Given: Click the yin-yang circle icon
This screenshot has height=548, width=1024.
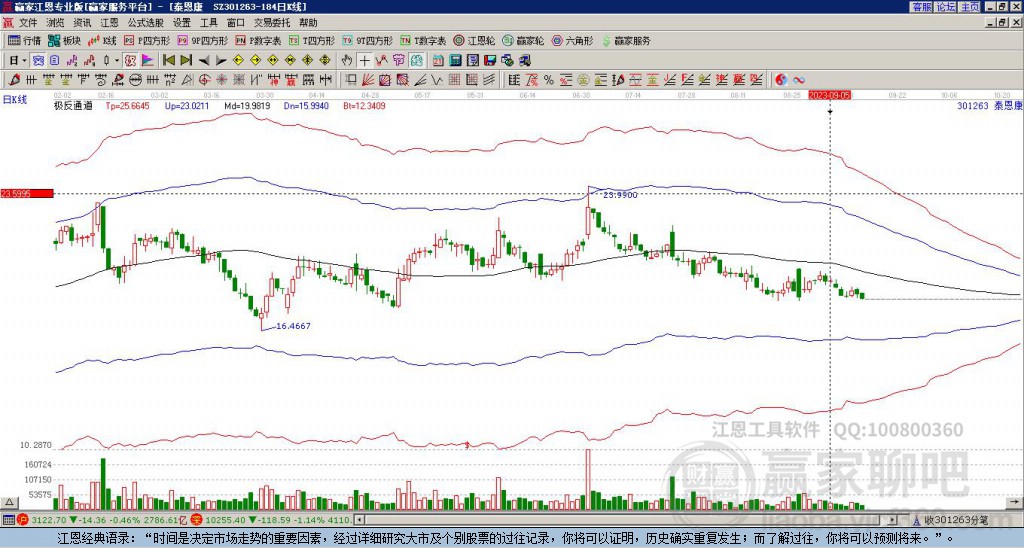Looking at the screenshot, I should [781, 80].
